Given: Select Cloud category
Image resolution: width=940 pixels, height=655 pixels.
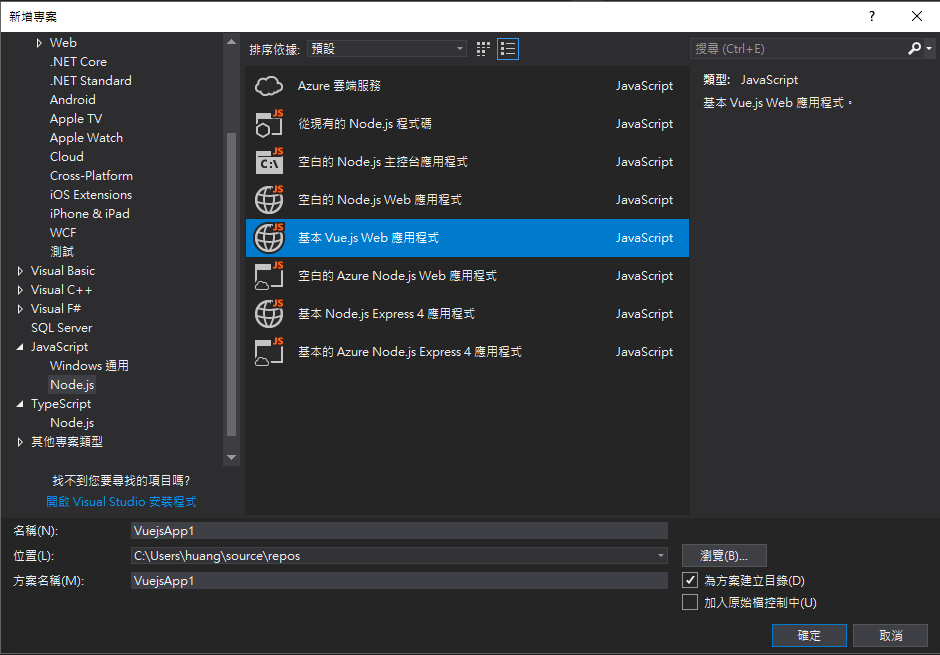Looking at the screenshot, I should [x=67, y=157].
